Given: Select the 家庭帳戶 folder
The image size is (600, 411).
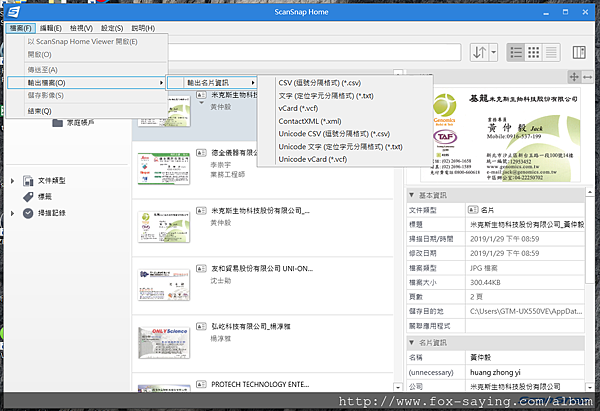Looking at the screenshot, I should pos(73,122).
